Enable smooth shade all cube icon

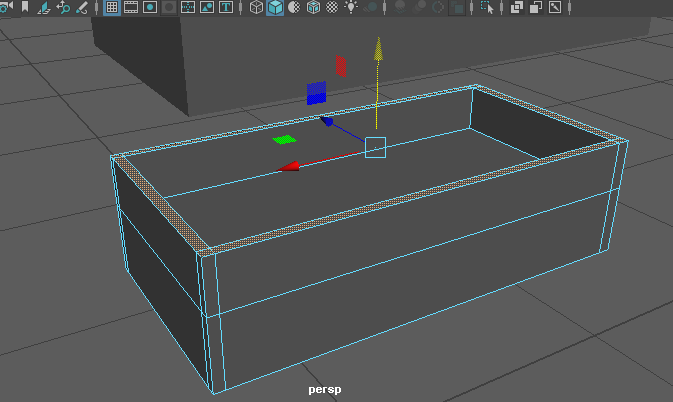(275, 8)
